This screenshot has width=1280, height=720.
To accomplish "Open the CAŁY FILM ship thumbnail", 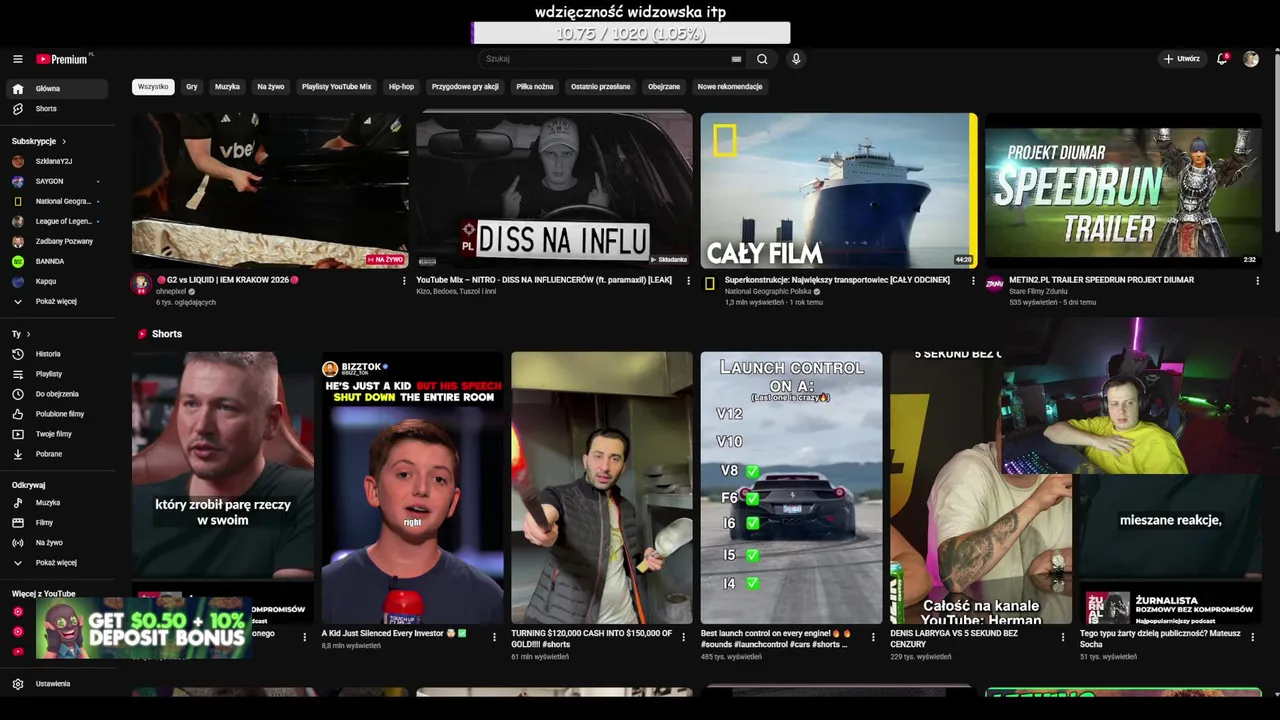I will (839, 190).
